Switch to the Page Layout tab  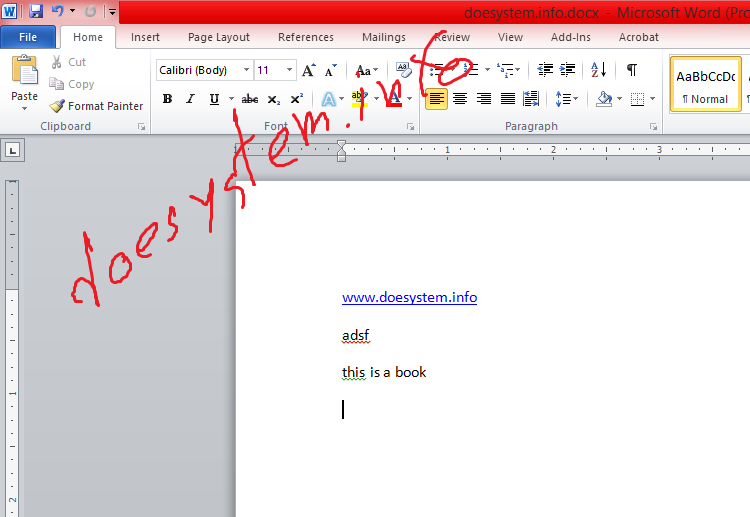click(x=219, y=37)
